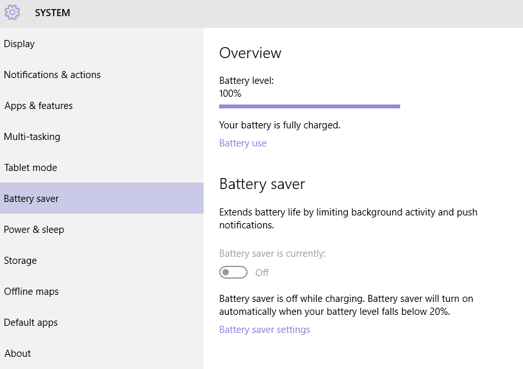Select Storage in sidebar
Viewport: 523px width, 369px height.
coord(102,261)
